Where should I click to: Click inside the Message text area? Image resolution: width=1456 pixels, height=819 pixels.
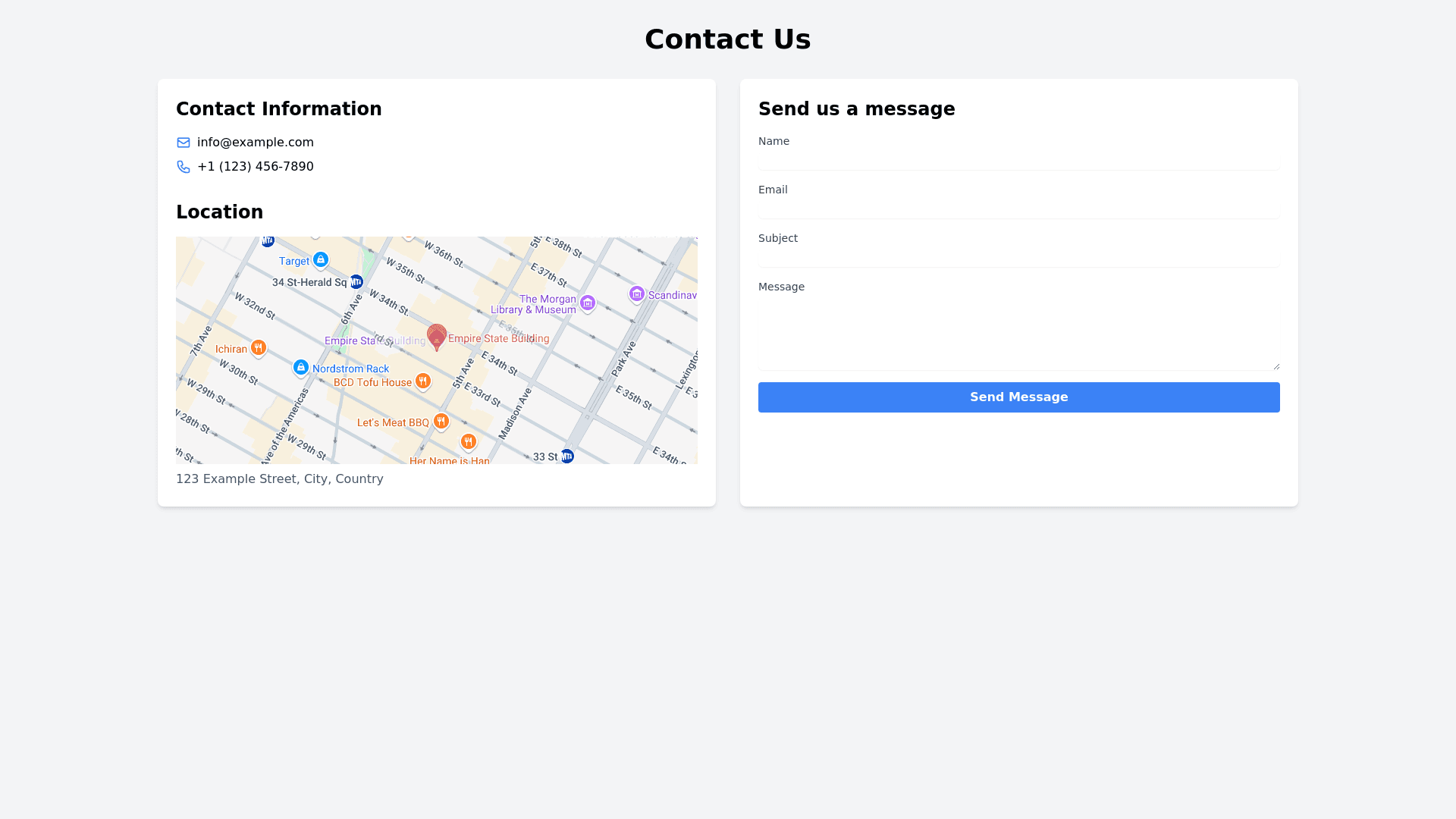click(x=1018, y=334)
